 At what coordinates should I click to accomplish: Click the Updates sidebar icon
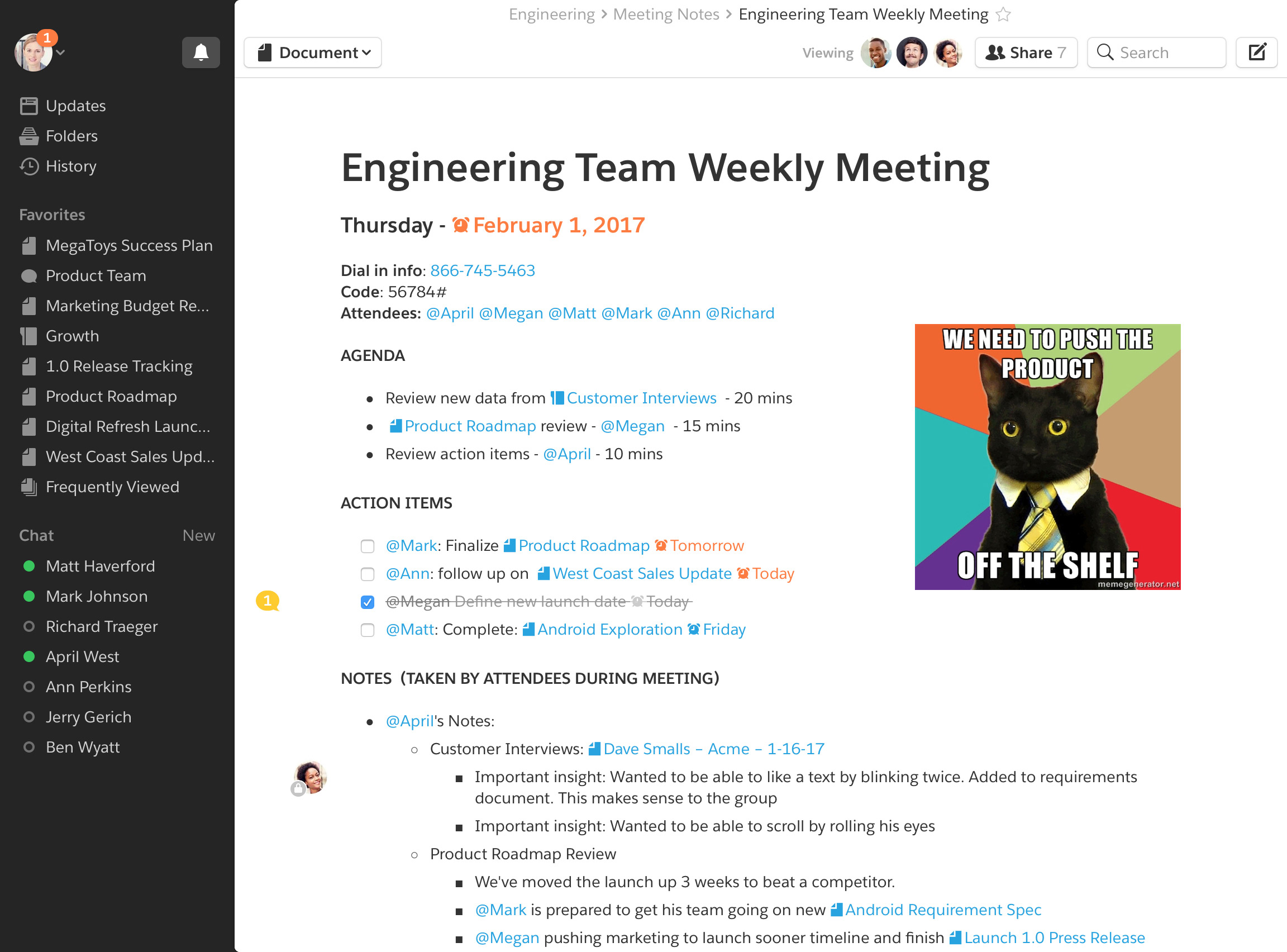point(29,106)
